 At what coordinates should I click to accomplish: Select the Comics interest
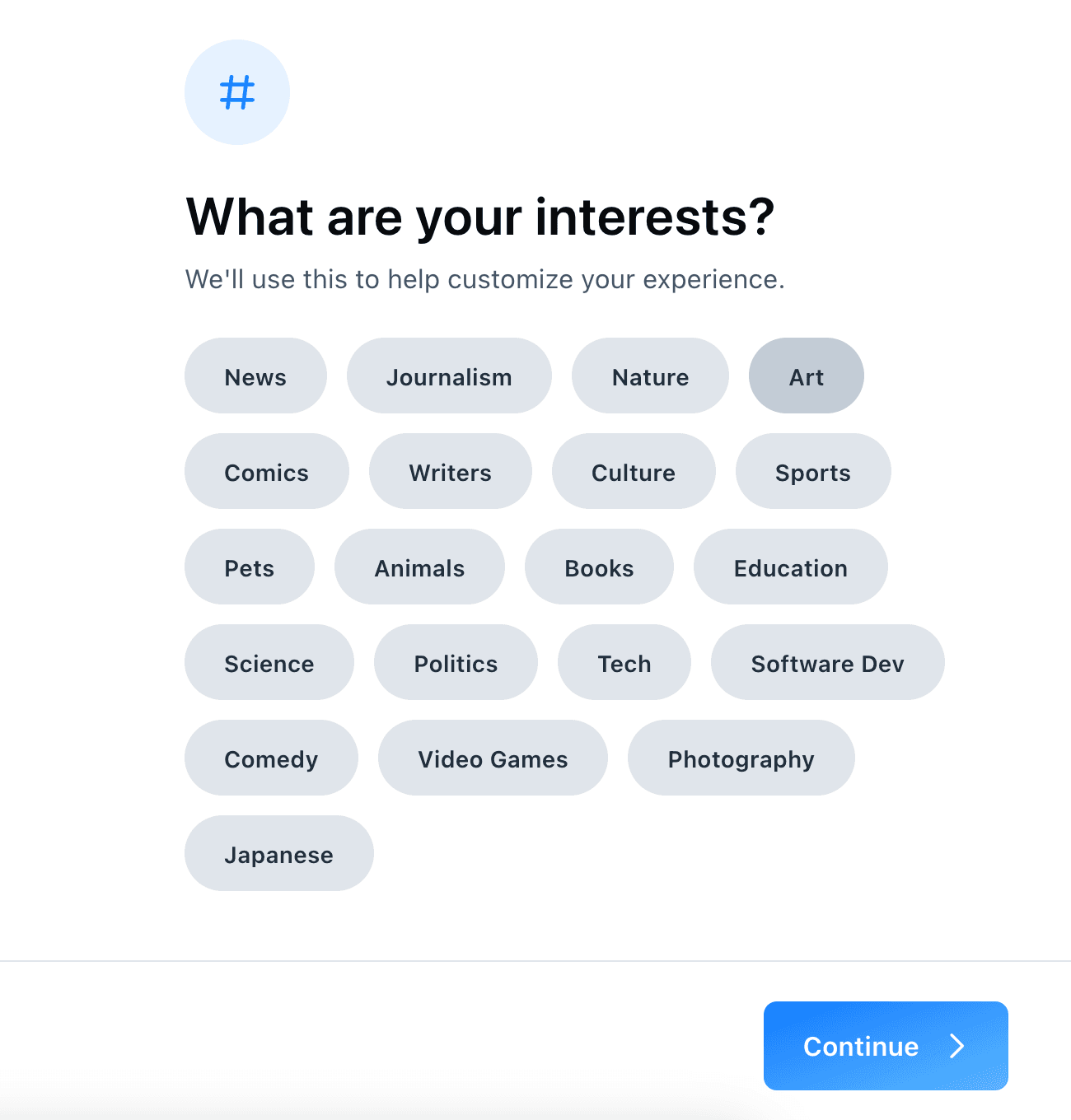(266, 472)
